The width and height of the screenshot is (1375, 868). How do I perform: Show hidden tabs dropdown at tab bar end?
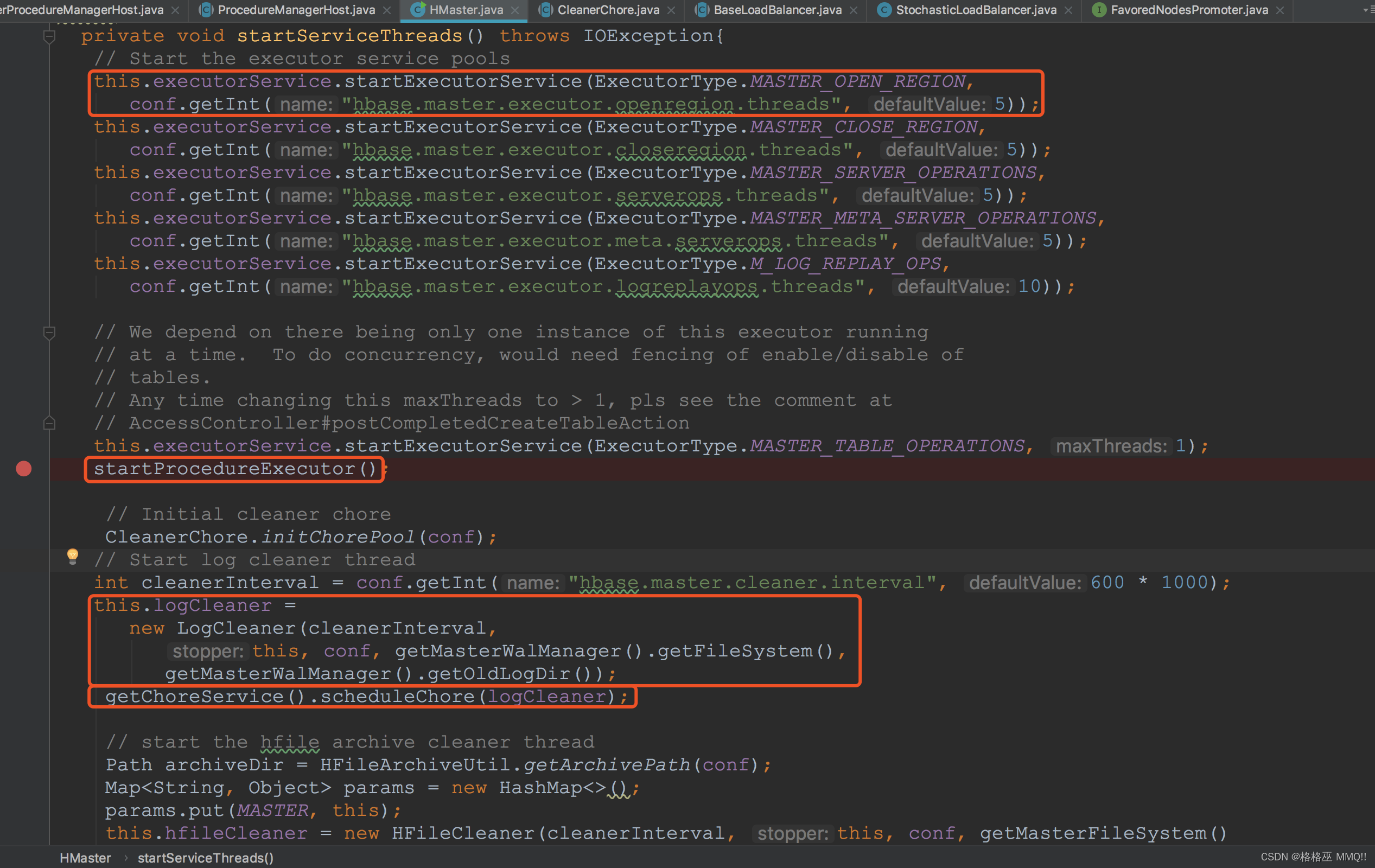tap(1367, 10)
